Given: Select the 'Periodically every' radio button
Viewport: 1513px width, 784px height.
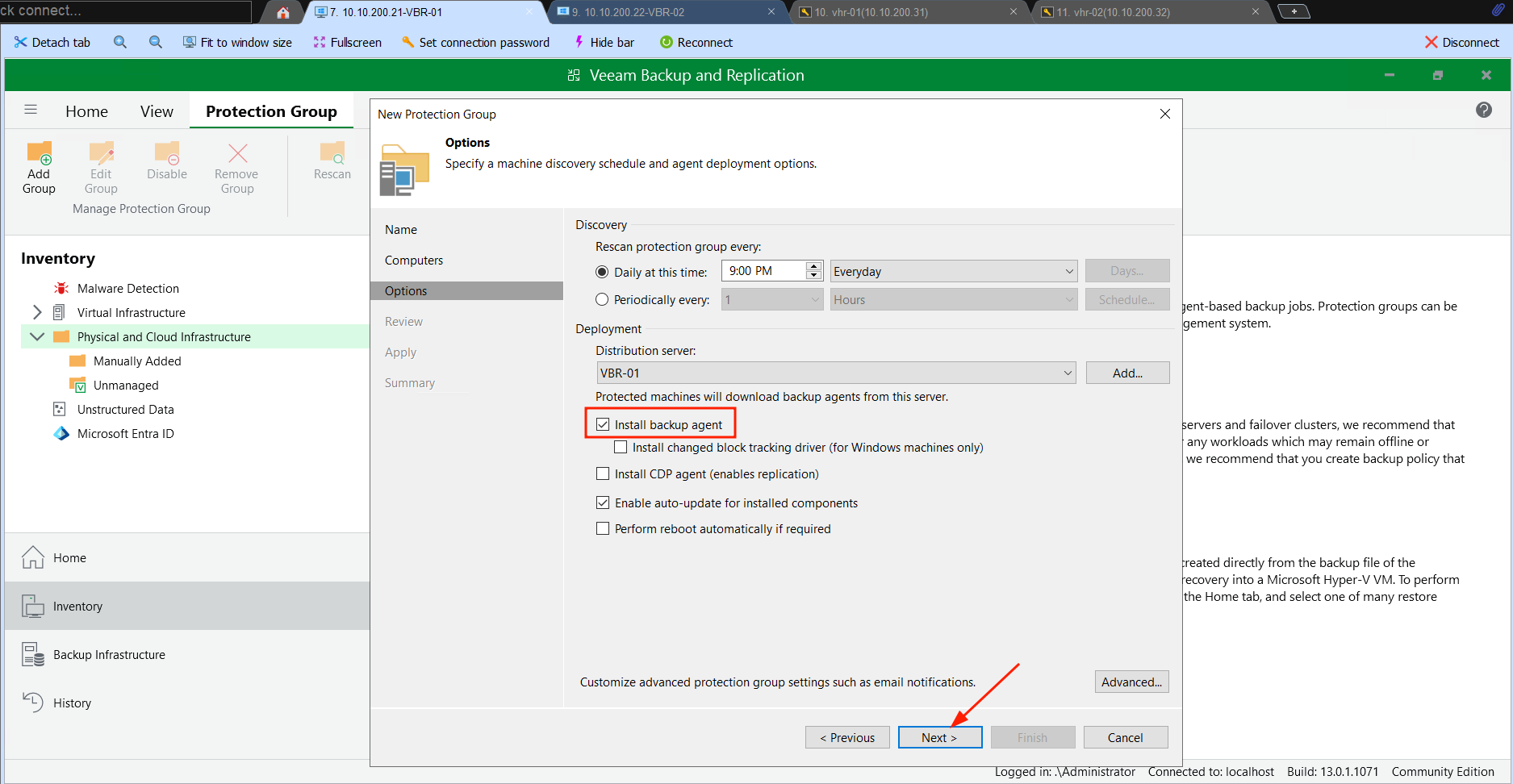Looking at the screenshot, I should coord(602,299).
